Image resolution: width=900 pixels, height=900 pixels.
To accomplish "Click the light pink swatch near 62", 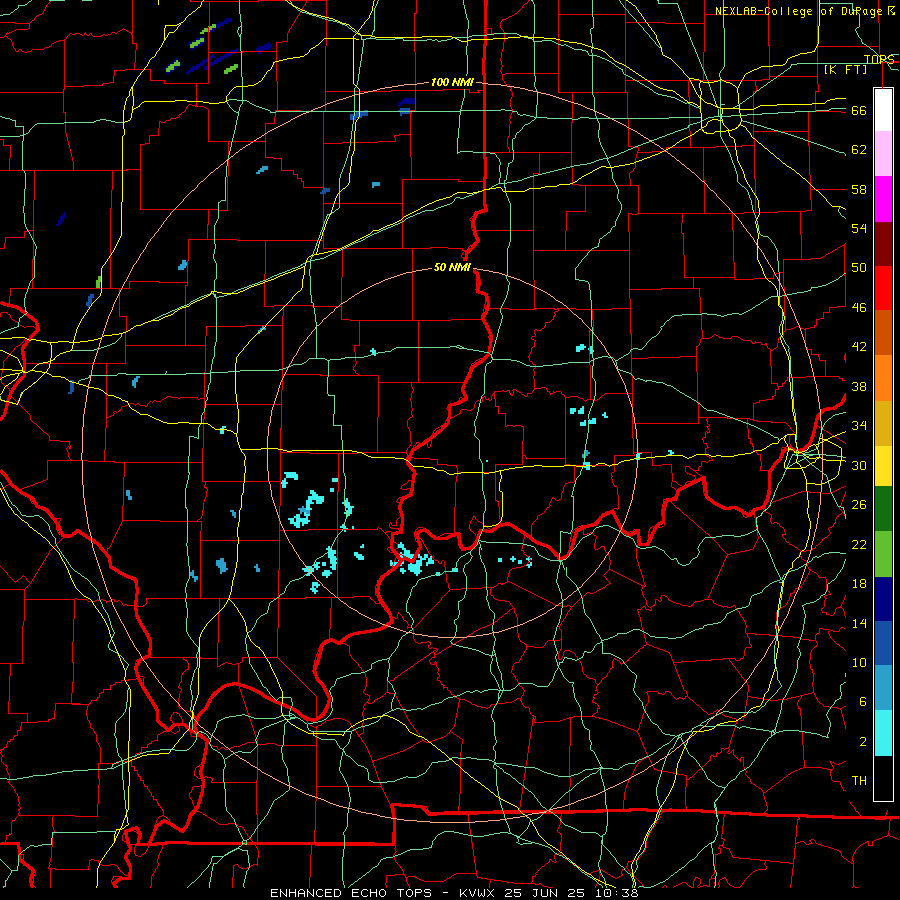I will click(x=883, y=154).
